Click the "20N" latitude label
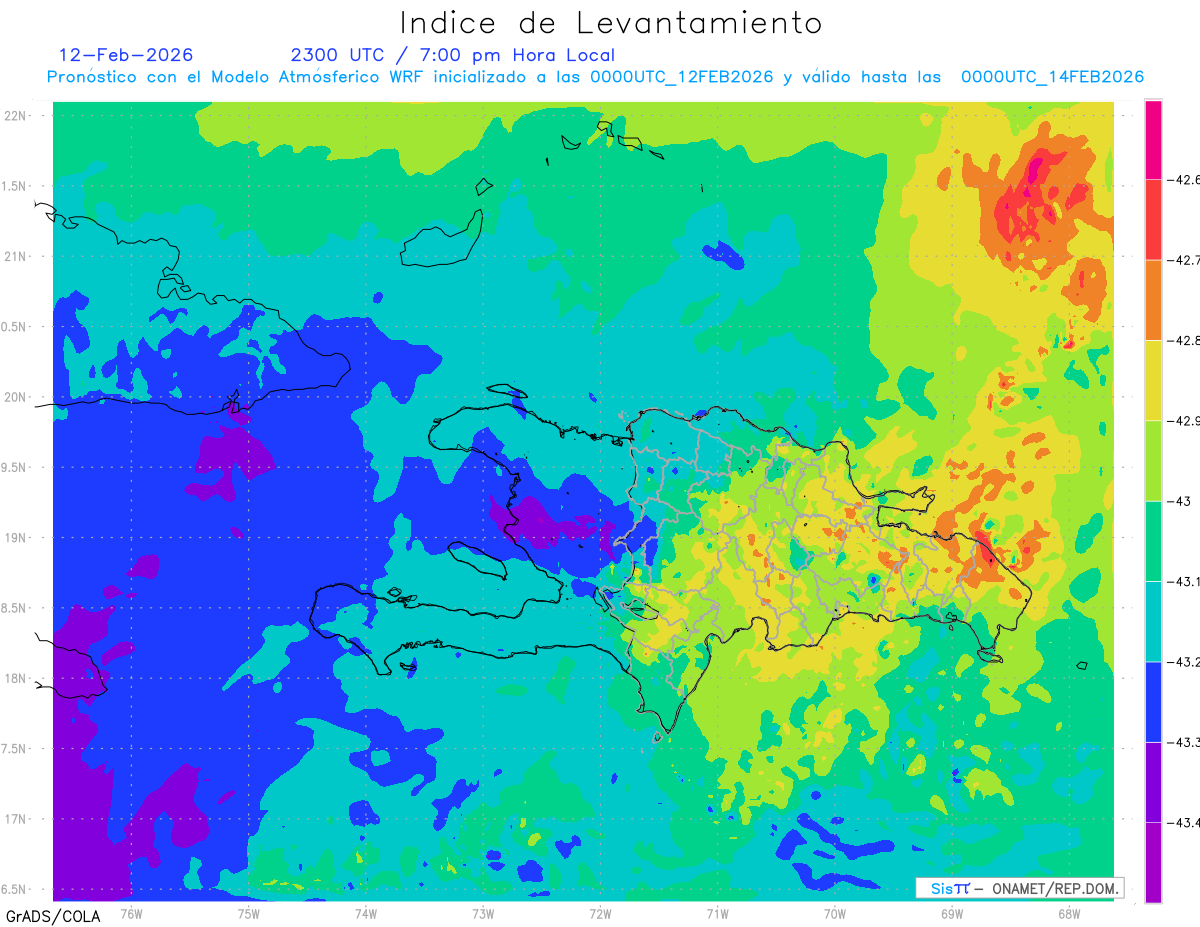 [16, 397]
